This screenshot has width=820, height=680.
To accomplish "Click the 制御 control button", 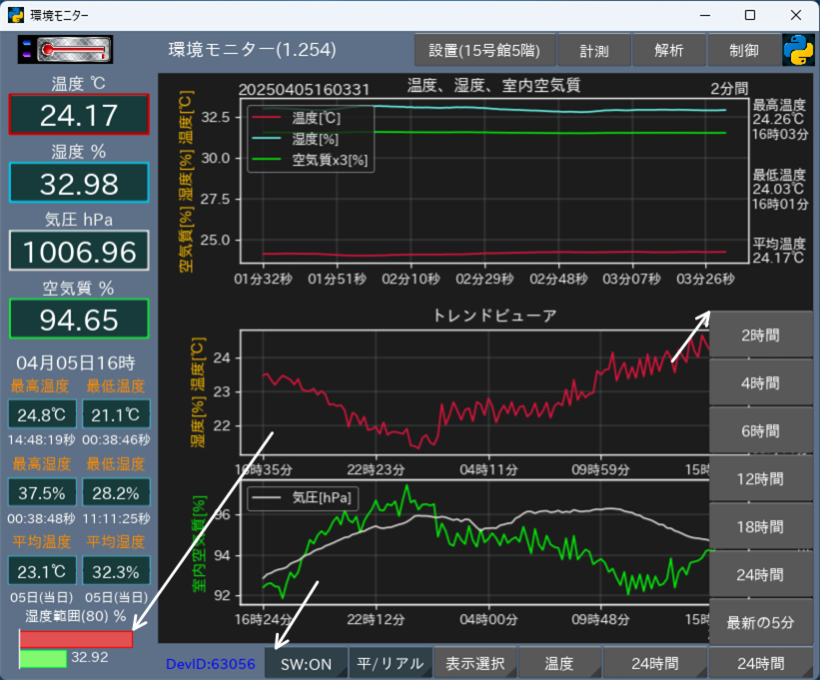I will point(744,49).
